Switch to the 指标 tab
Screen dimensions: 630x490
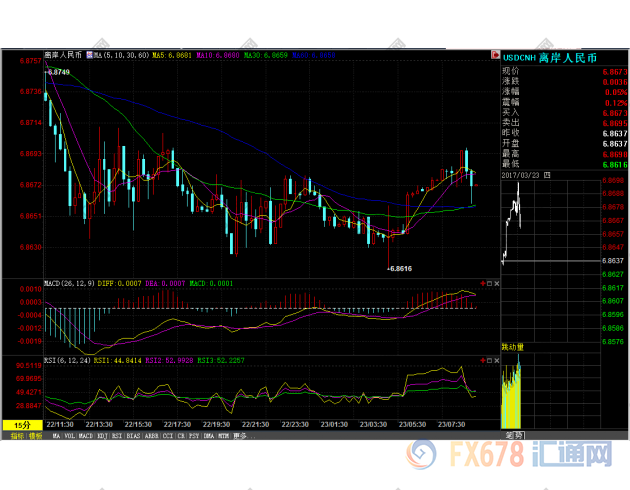pyautogui.click(x=17, y=436)
